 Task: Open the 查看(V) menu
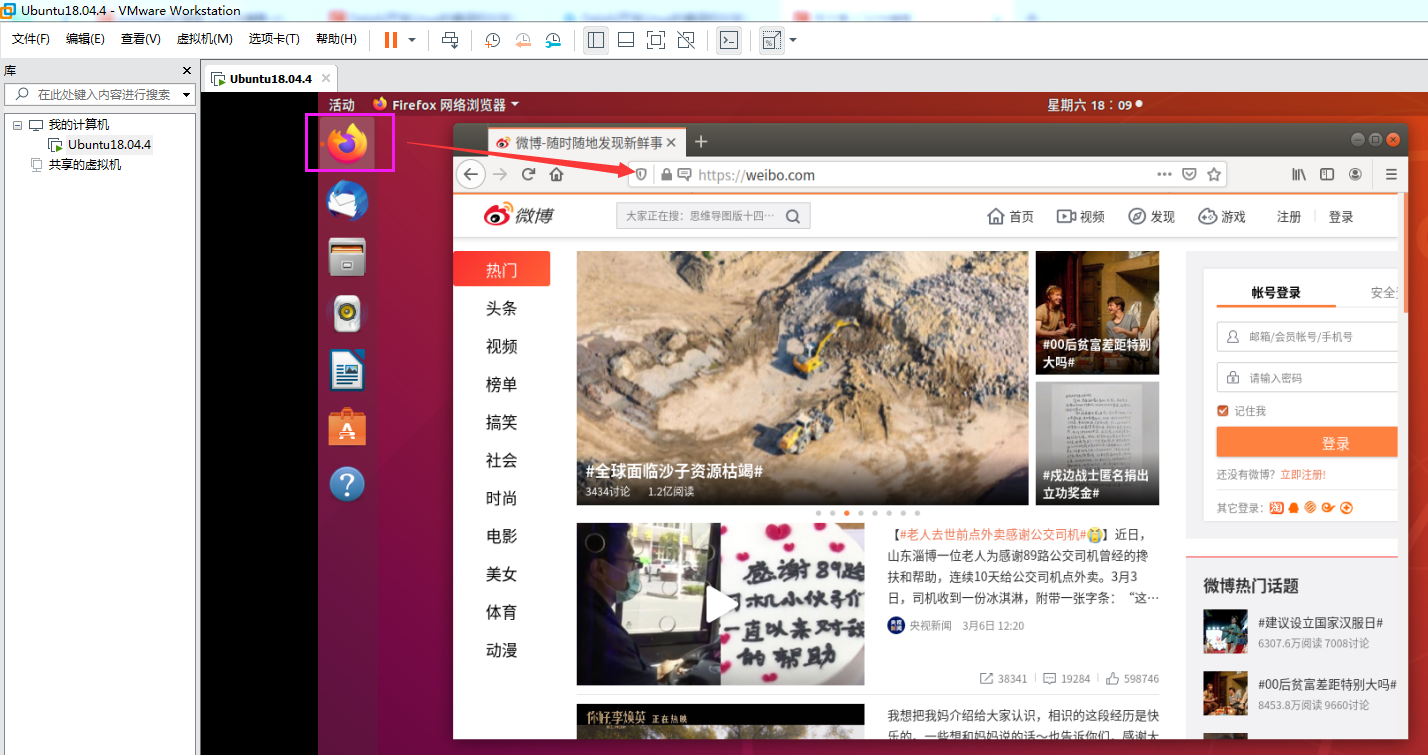click(x=141, y=39)
